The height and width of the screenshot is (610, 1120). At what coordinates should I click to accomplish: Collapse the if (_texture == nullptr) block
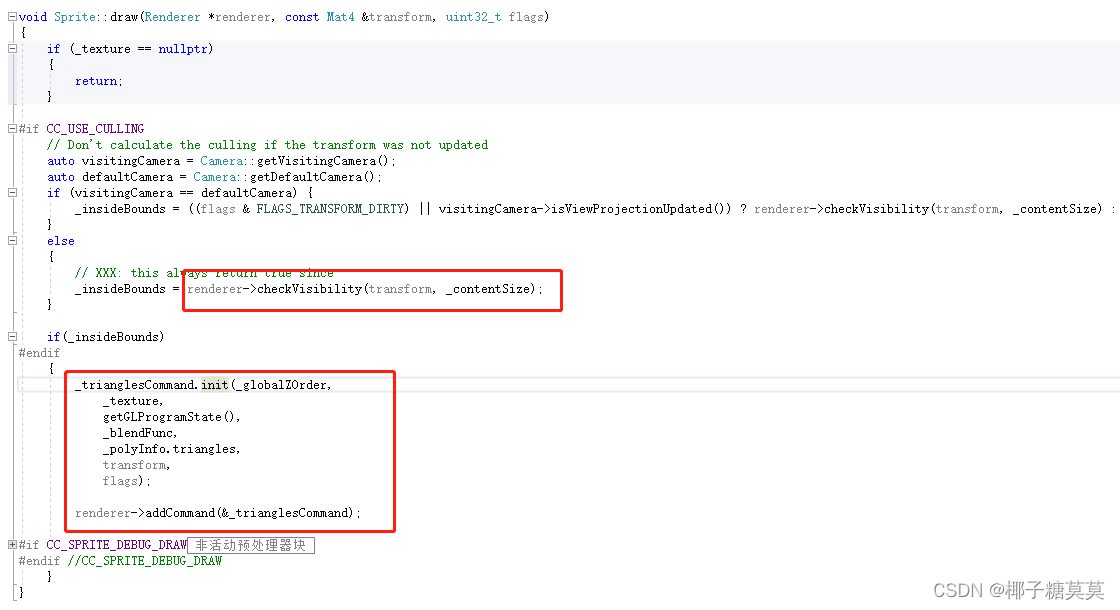coord(12,49)
